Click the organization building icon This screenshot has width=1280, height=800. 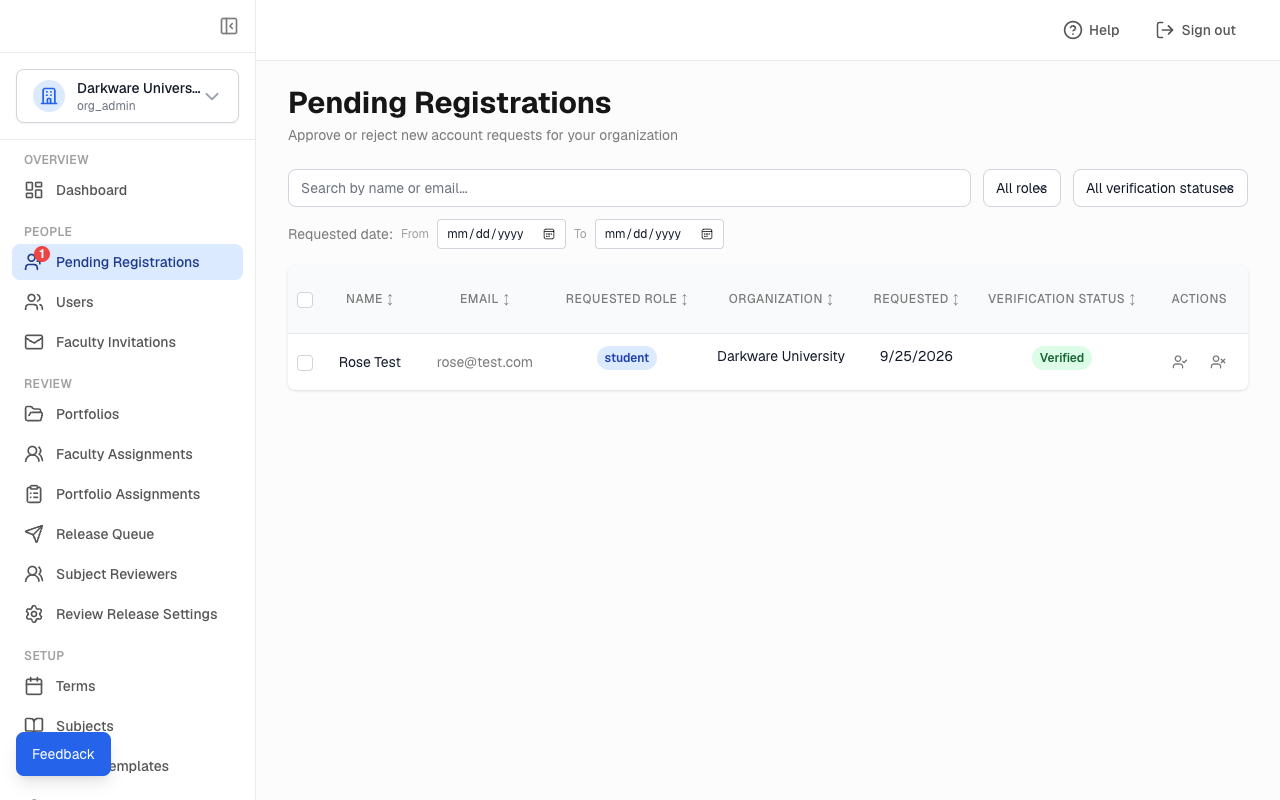tap(49, 96)
